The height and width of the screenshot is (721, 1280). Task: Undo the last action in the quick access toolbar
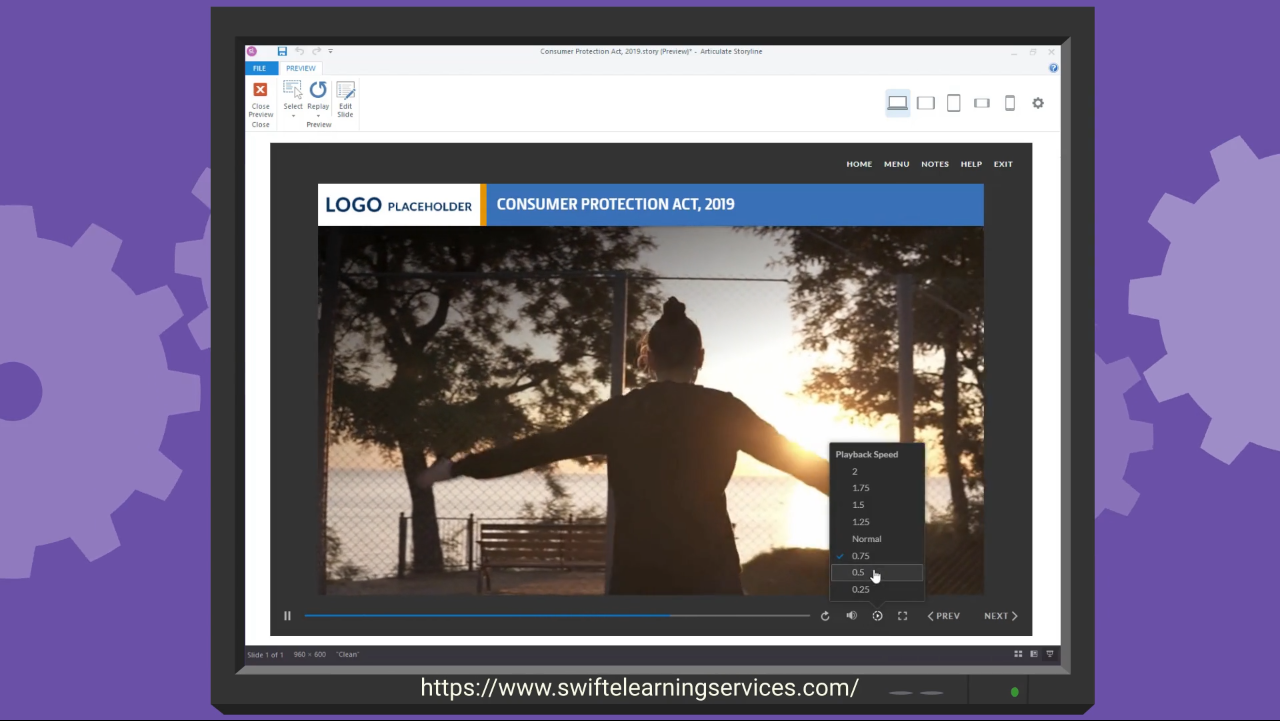tap(299, 51)
